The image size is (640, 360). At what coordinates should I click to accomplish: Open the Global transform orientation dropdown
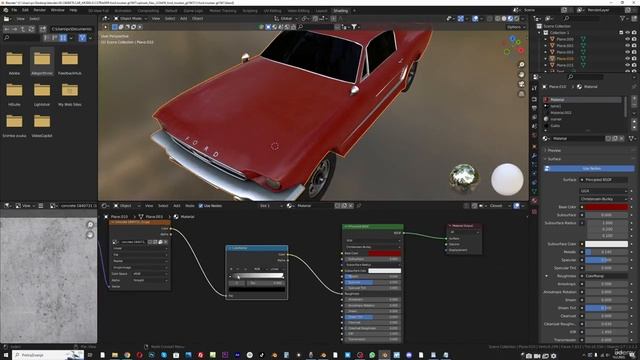286,18
